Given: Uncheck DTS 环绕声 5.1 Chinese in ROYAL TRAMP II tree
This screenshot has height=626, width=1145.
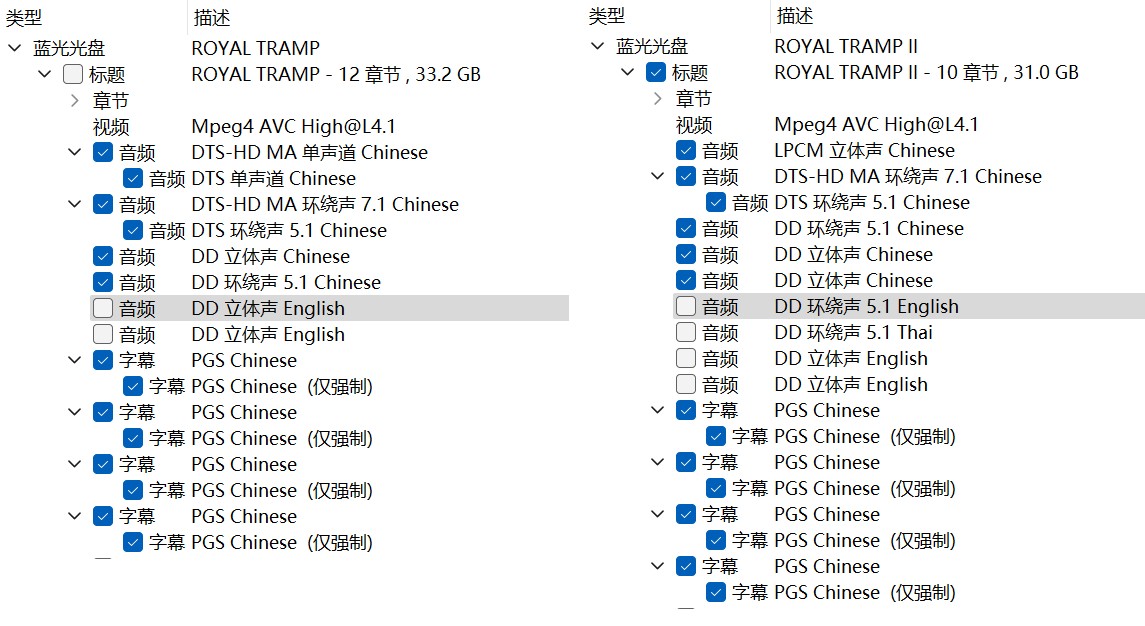Looking at the screenshot, I should tap(716, 202).
